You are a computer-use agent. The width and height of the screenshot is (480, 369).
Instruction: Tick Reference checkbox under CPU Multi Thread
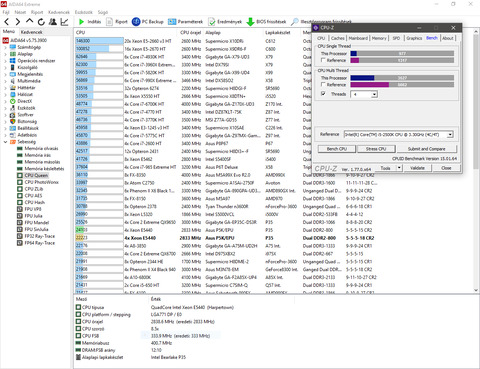point(323,85)
